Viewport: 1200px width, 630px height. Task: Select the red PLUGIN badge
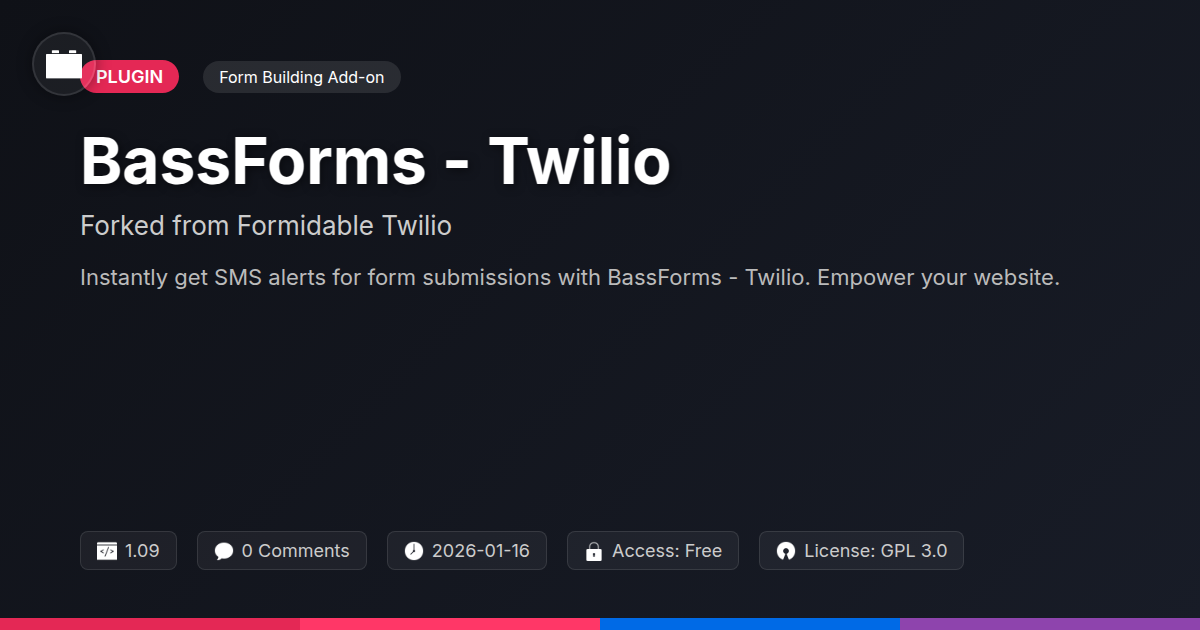[130, 77]
